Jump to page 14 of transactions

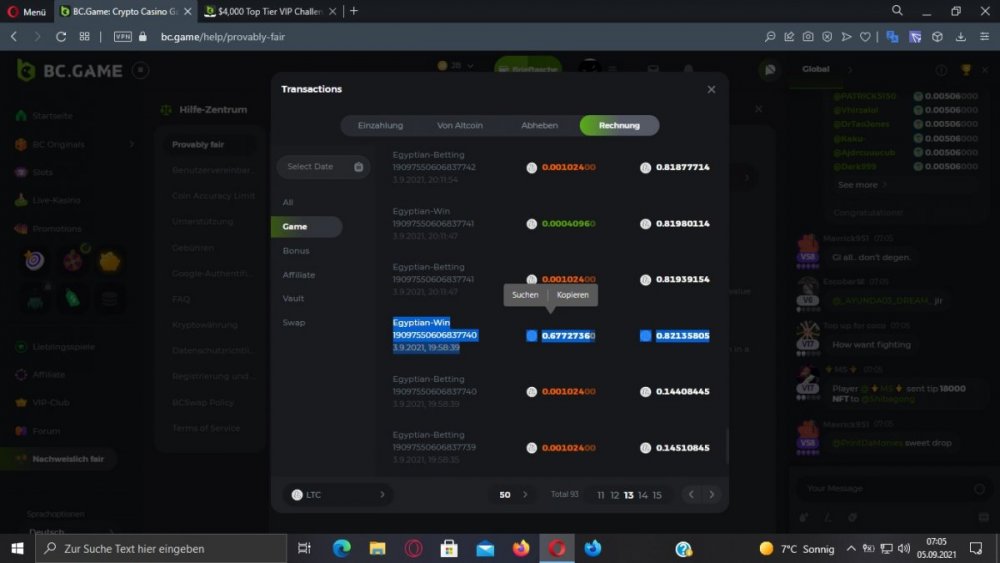[x=643, y=495]
